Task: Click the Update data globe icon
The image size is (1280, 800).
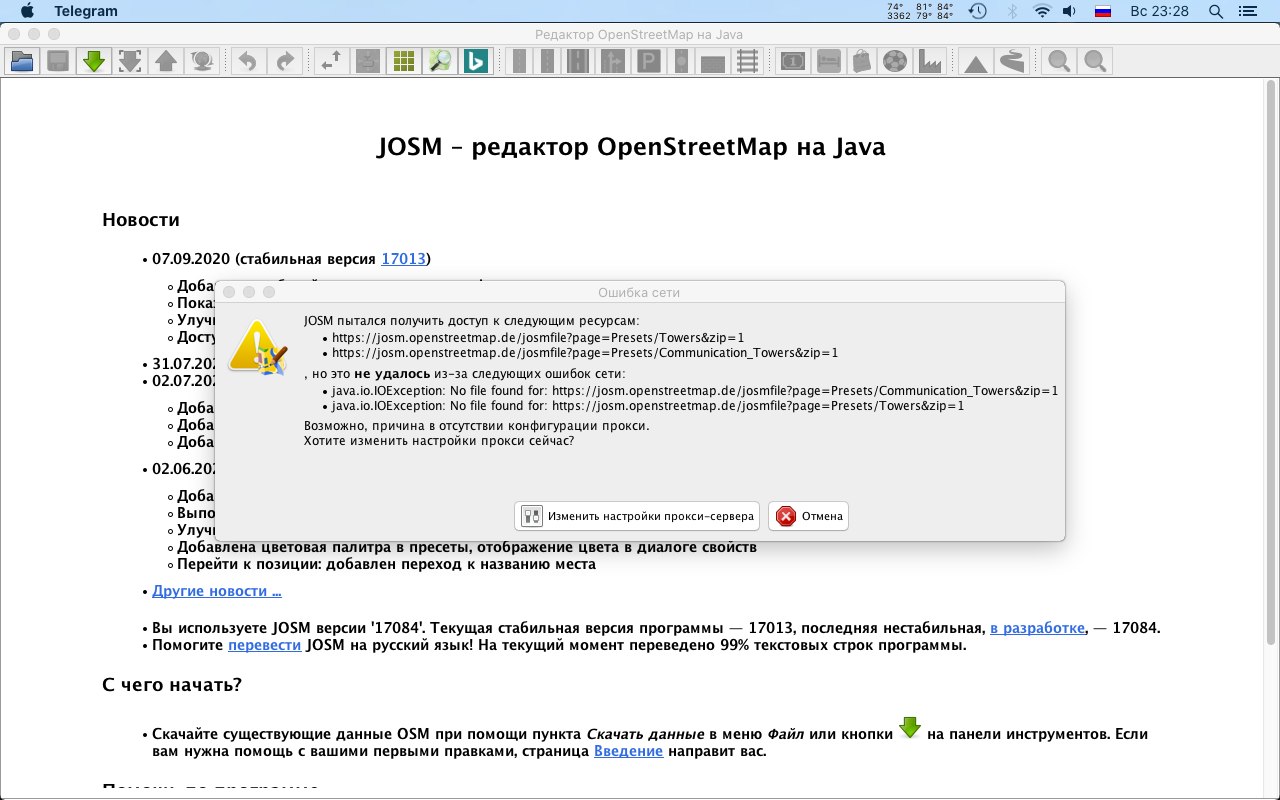Action: 202,61
